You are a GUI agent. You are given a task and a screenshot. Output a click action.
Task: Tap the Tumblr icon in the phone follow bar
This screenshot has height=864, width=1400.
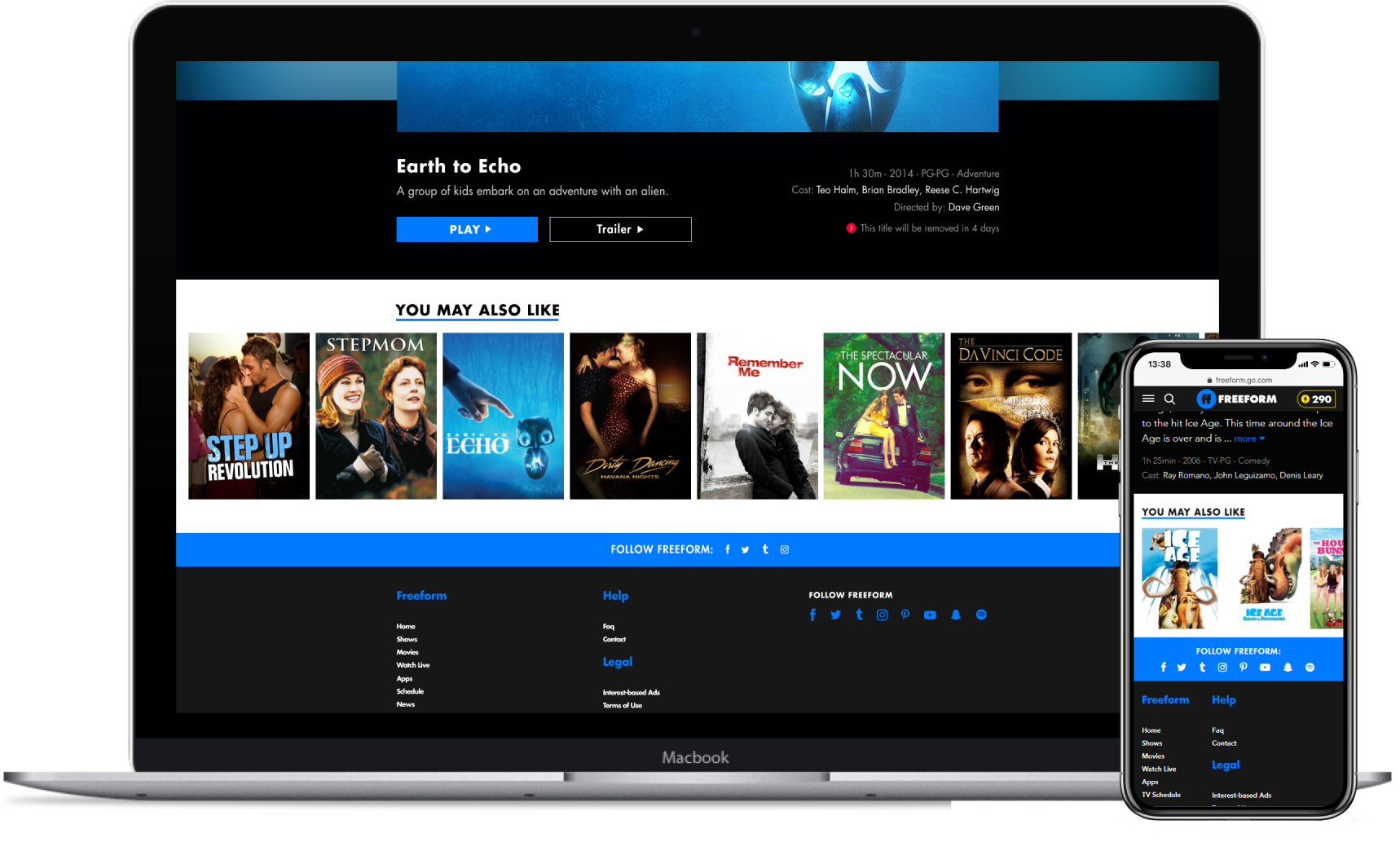pyautogui.click(x=1202, y=667)
